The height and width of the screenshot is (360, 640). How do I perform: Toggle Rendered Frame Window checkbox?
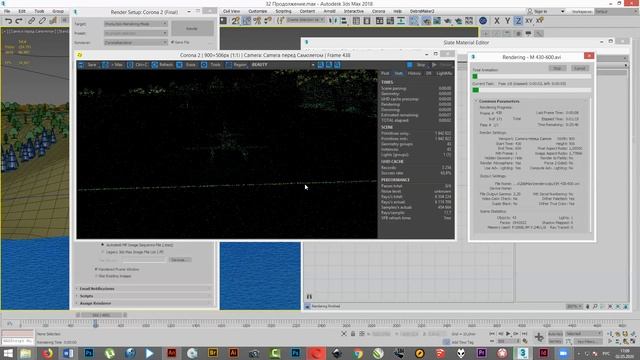click(96, 269)
